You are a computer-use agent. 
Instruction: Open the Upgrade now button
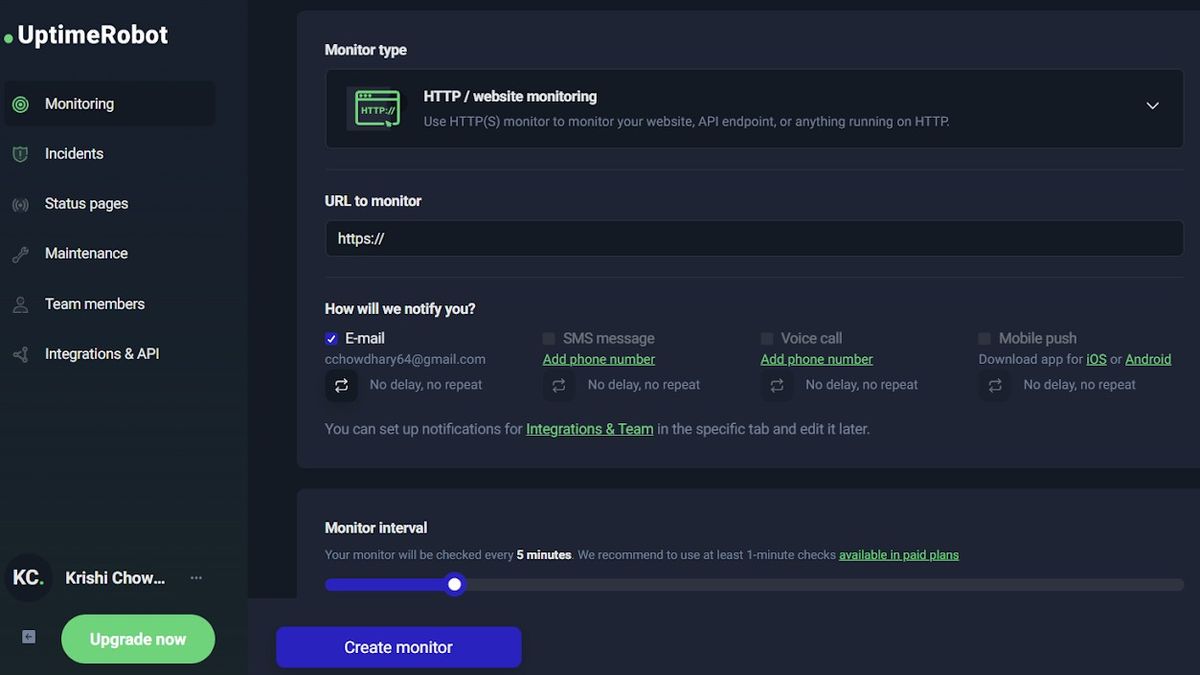click(138, 639)
